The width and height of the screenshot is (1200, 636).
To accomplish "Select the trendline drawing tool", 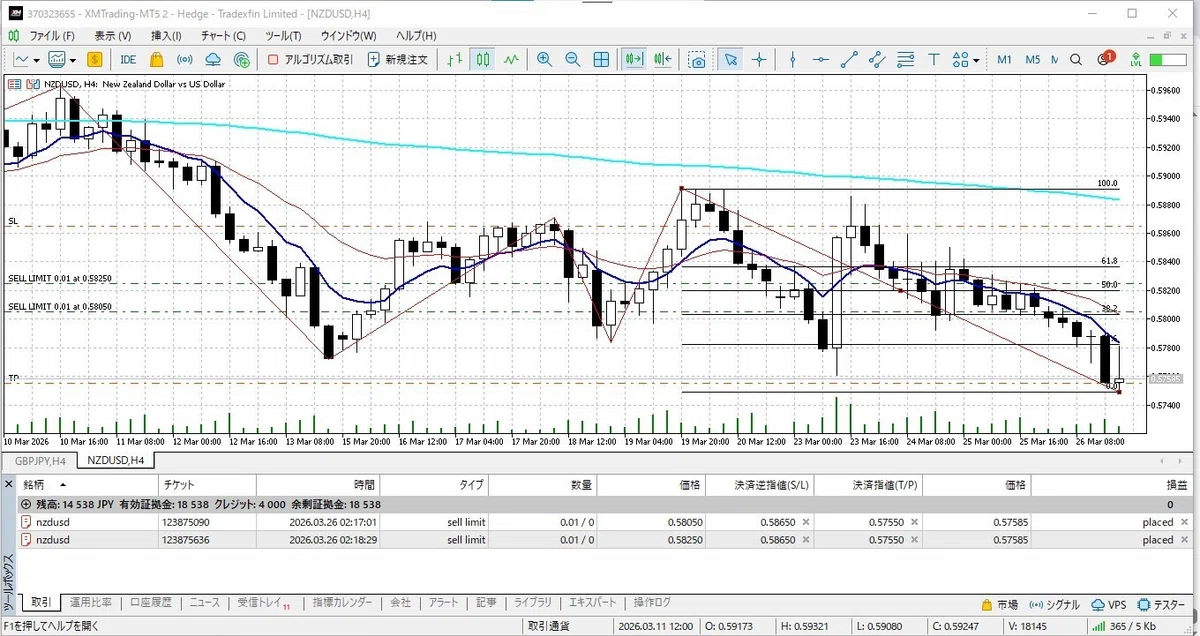I will pyautogui.click(x=849, y=59).
